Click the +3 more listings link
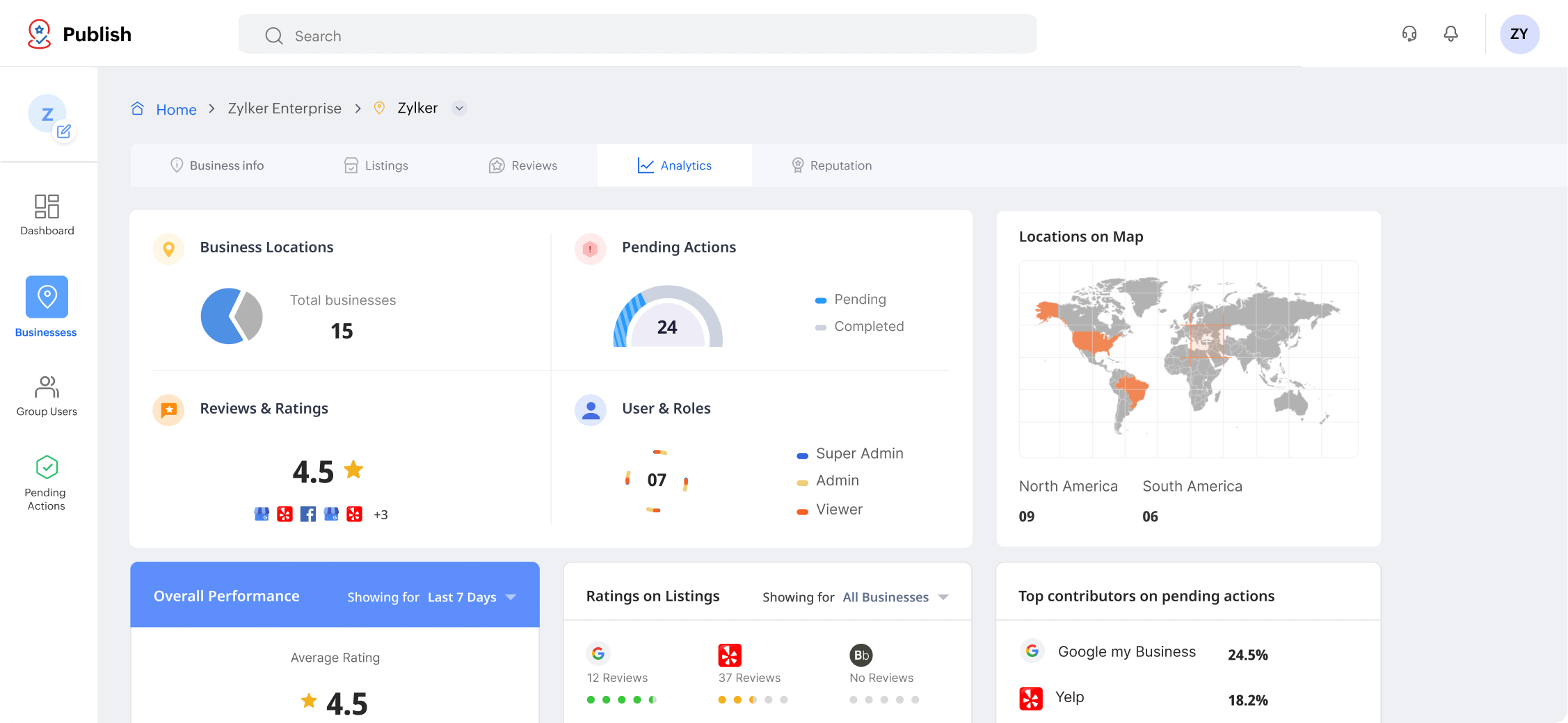The width and height of the screenshot is (1568, 723). 381,515
